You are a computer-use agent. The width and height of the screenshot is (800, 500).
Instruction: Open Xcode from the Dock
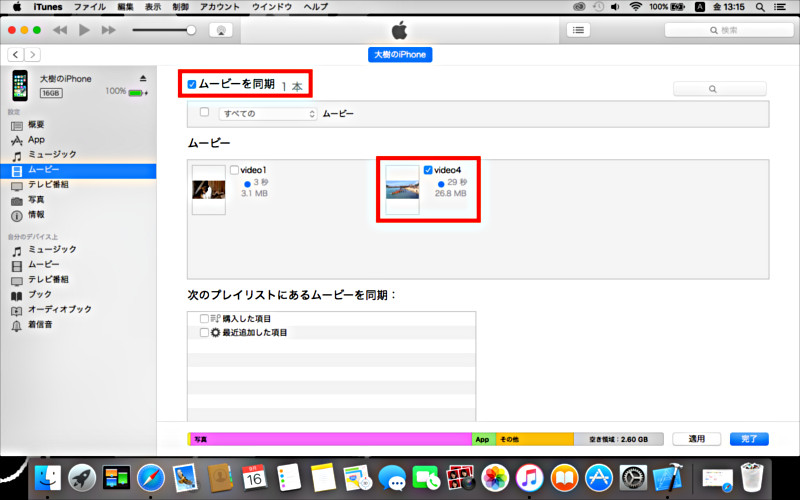coord(668,478)
